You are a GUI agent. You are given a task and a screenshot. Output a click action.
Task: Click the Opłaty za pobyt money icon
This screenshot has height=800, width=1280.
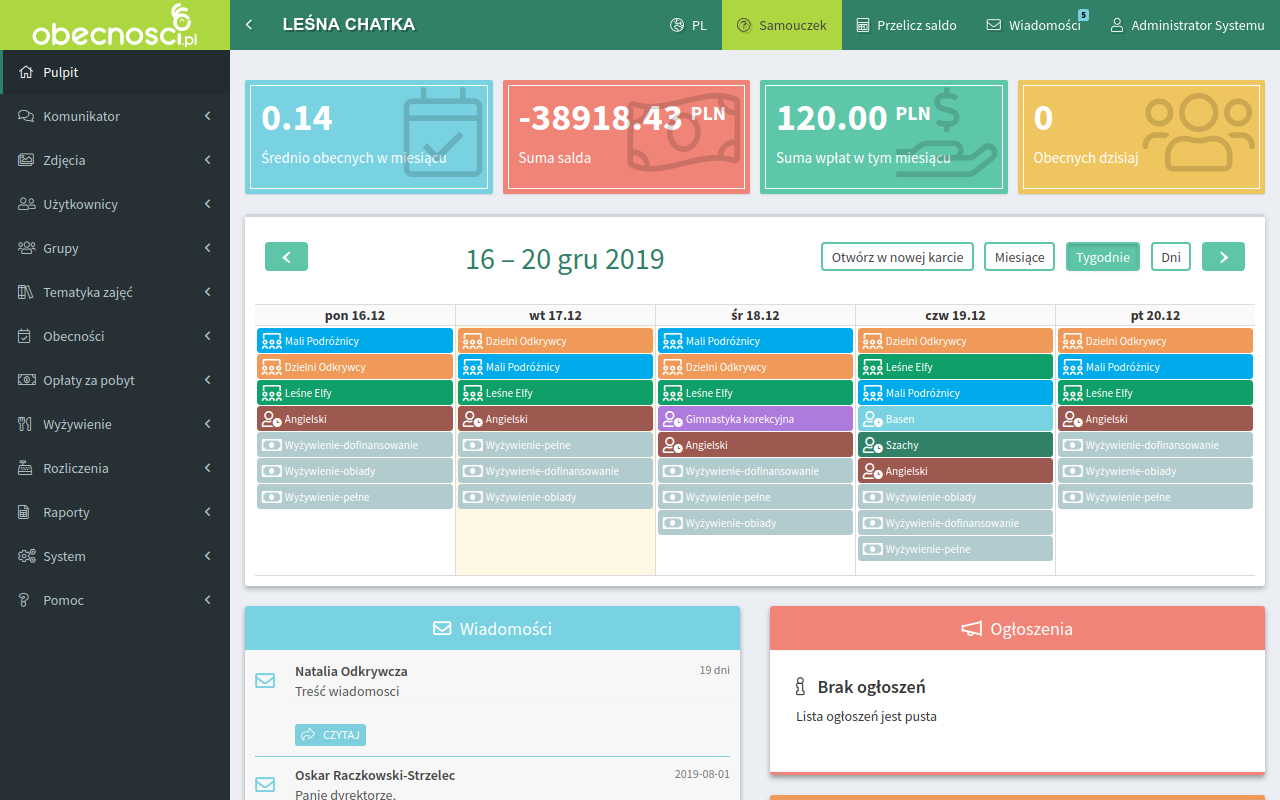point(27,380)
